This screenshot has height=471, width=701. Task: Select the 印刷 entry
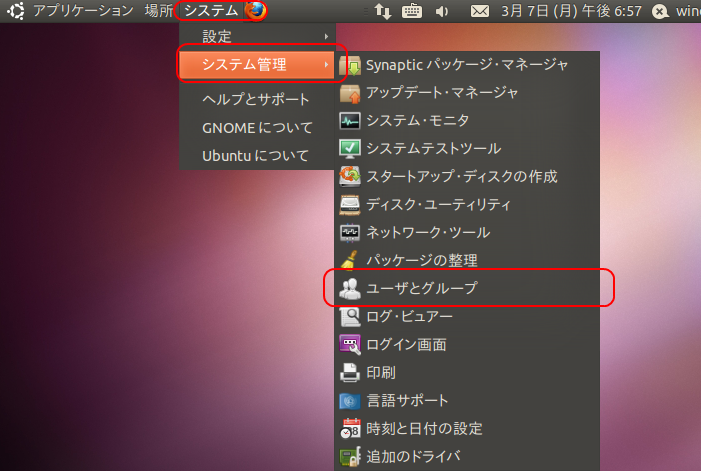[x=467, y=373]
